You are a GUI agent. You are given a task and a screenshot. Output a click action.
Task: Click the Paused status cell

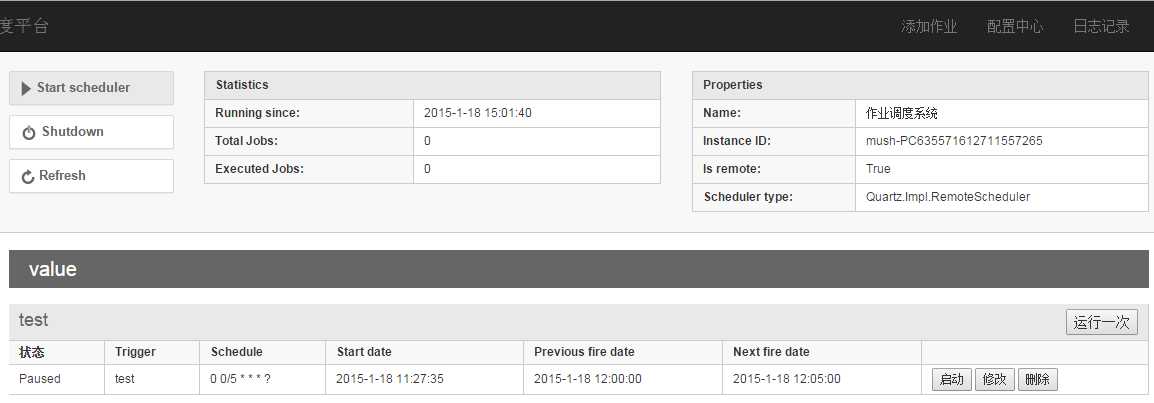(40, 379)
